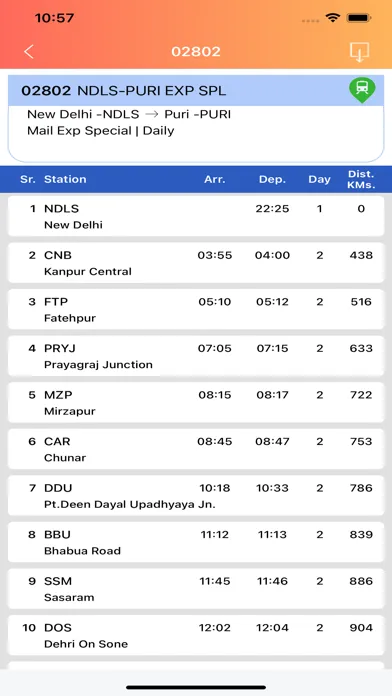This screenshot has height=696, width=392.
Task: Tap the Dist. KMs column header
Action: tap(361, 179)
